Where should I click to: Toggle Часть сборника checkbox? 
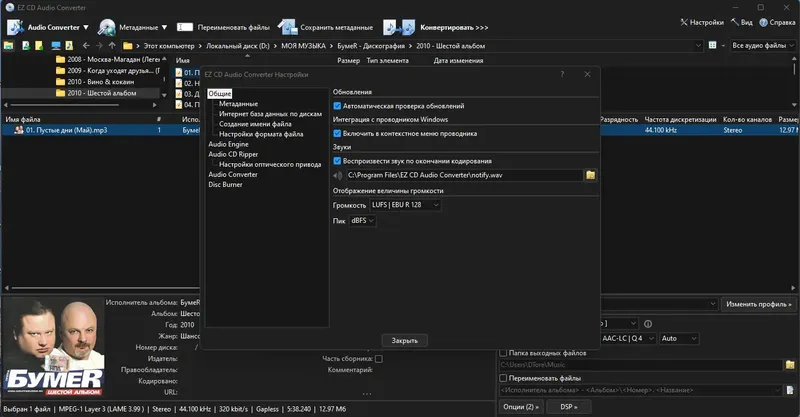pyautogui.click(x=379, y=359)
